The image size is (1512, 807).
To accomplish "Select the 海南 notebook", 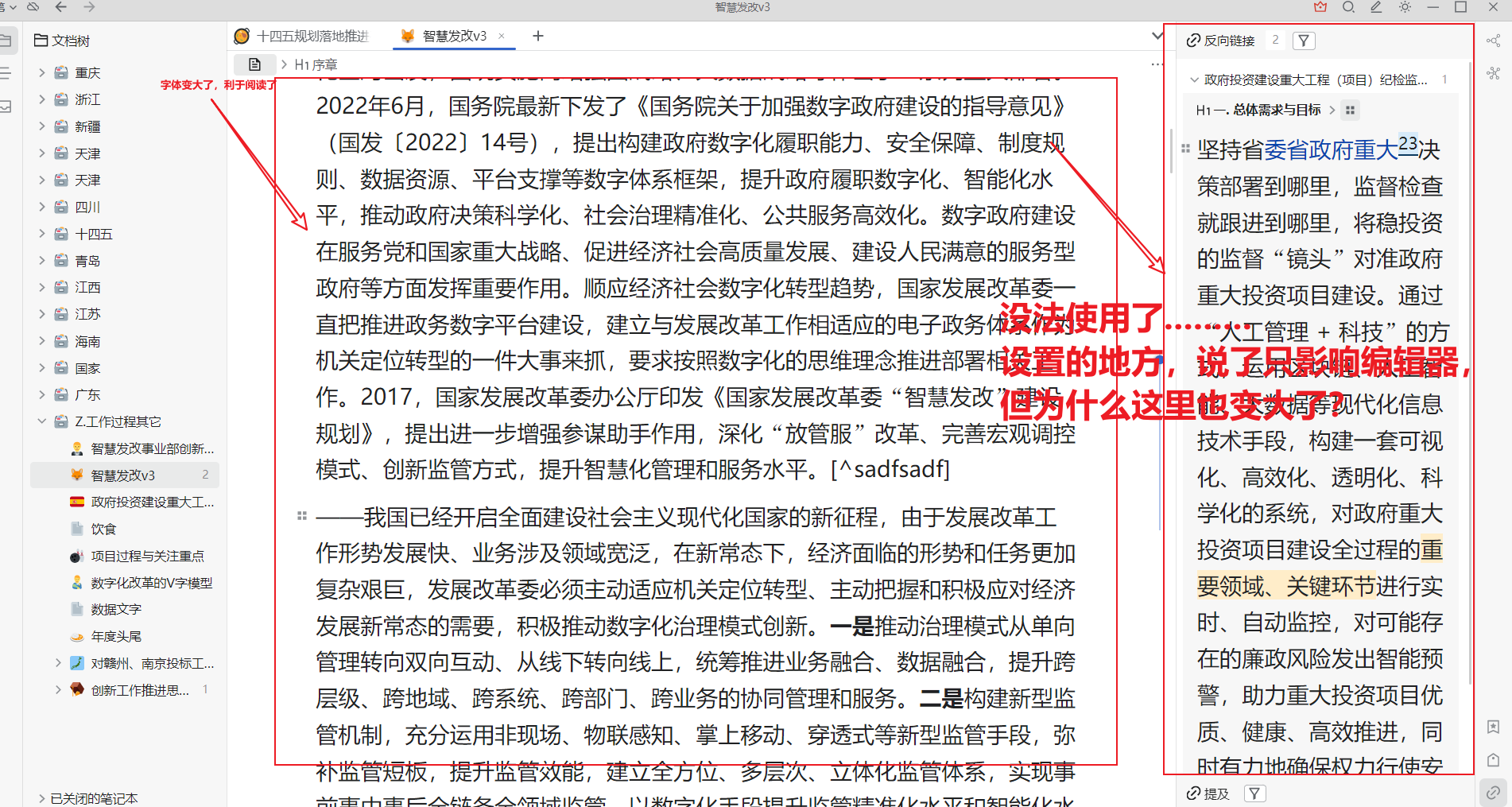I will [x=87, y=341].
